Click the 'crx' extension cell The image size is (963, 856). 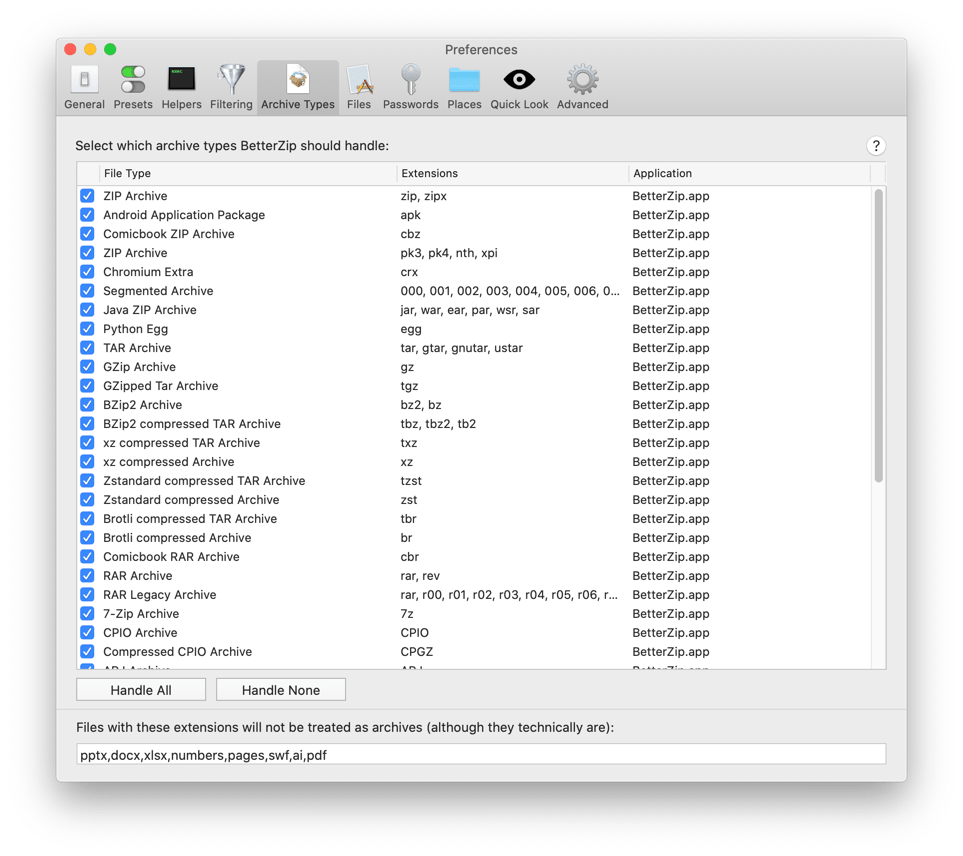coord(409,272)
